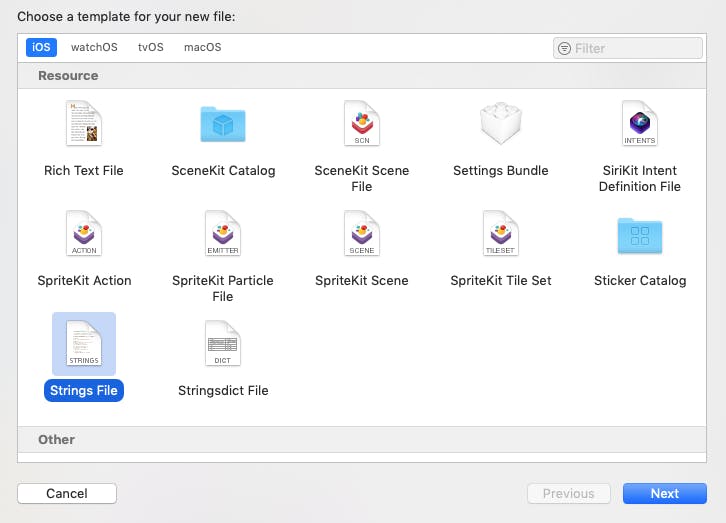Click the 'Resource' section header

pyautogui.click(x=68, y=75)
